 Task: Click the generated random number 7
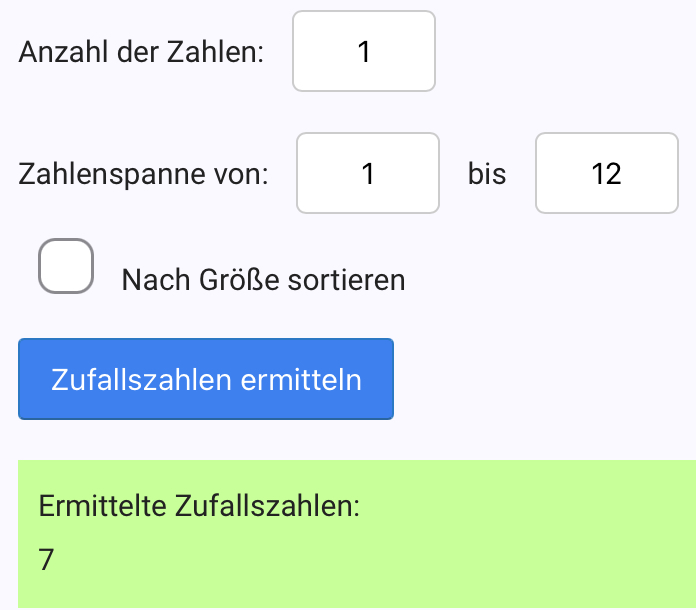[46, 559]
